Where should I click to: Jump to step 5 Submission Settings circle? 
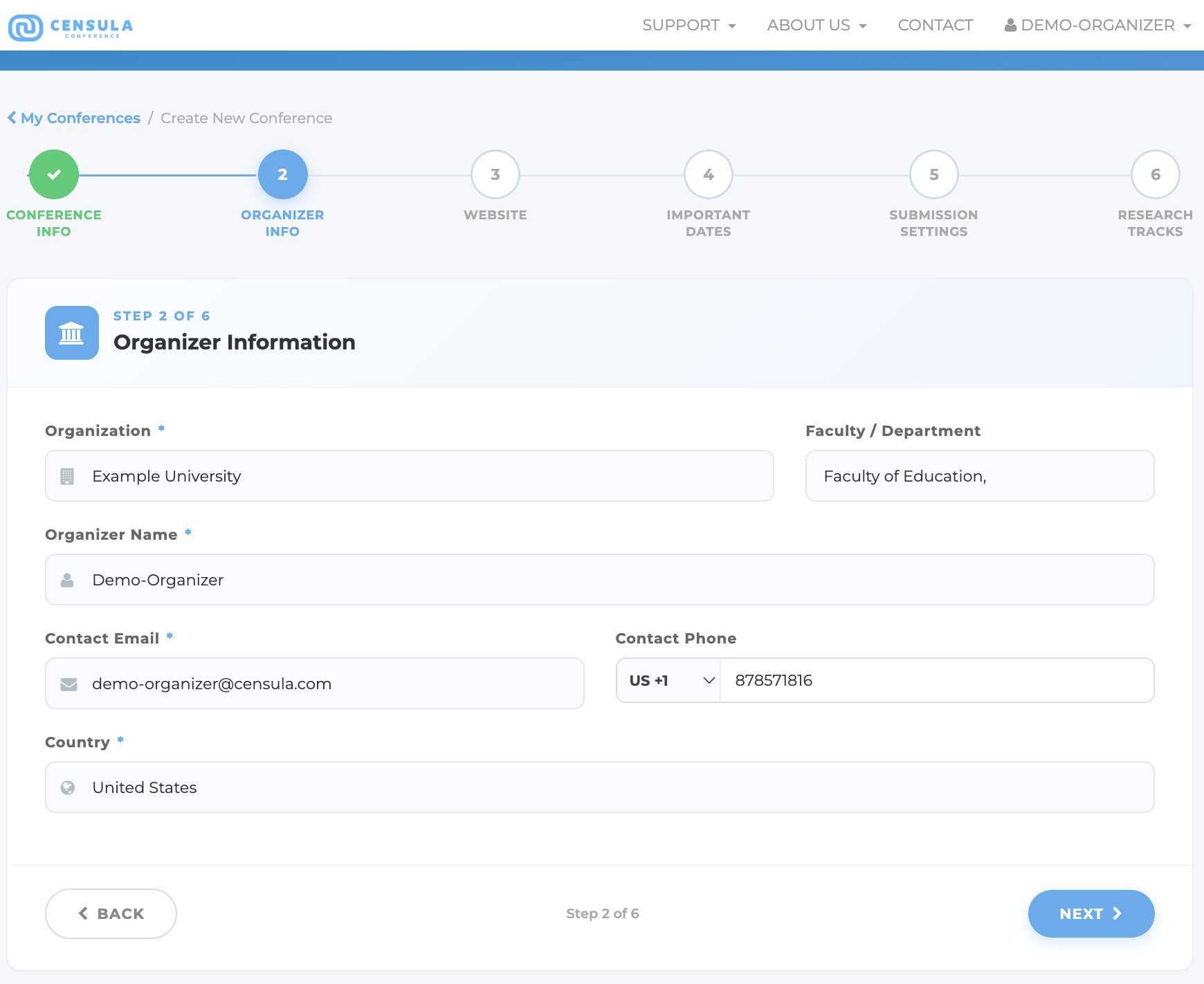(x=934, y=174)
